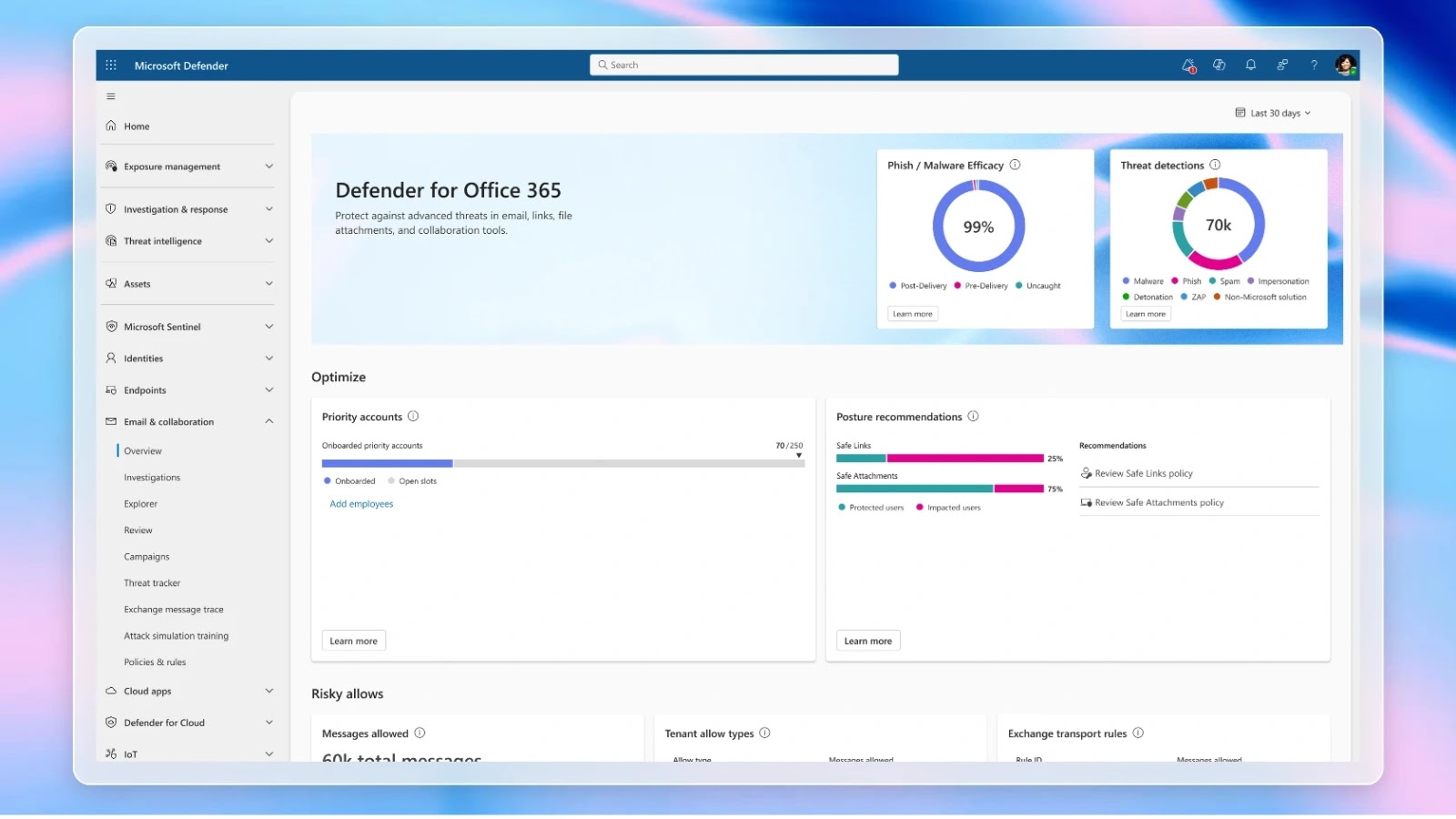The image size is (1456, 819).
Task: Open Review Safe Attachments policy
Action: [x=1159, y=503]
